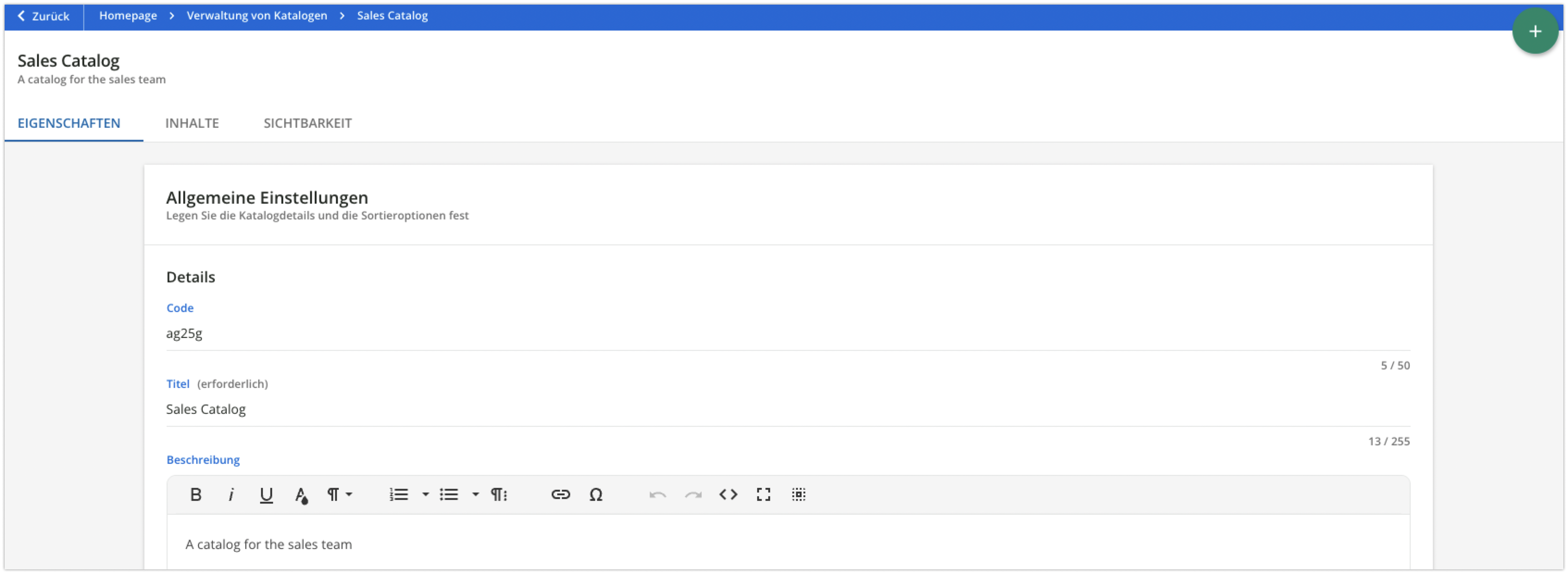The width and height of the screenshot is (1568, 574).
Task: Open the Sichtbarkeit tab
Action: click(307, 123)
